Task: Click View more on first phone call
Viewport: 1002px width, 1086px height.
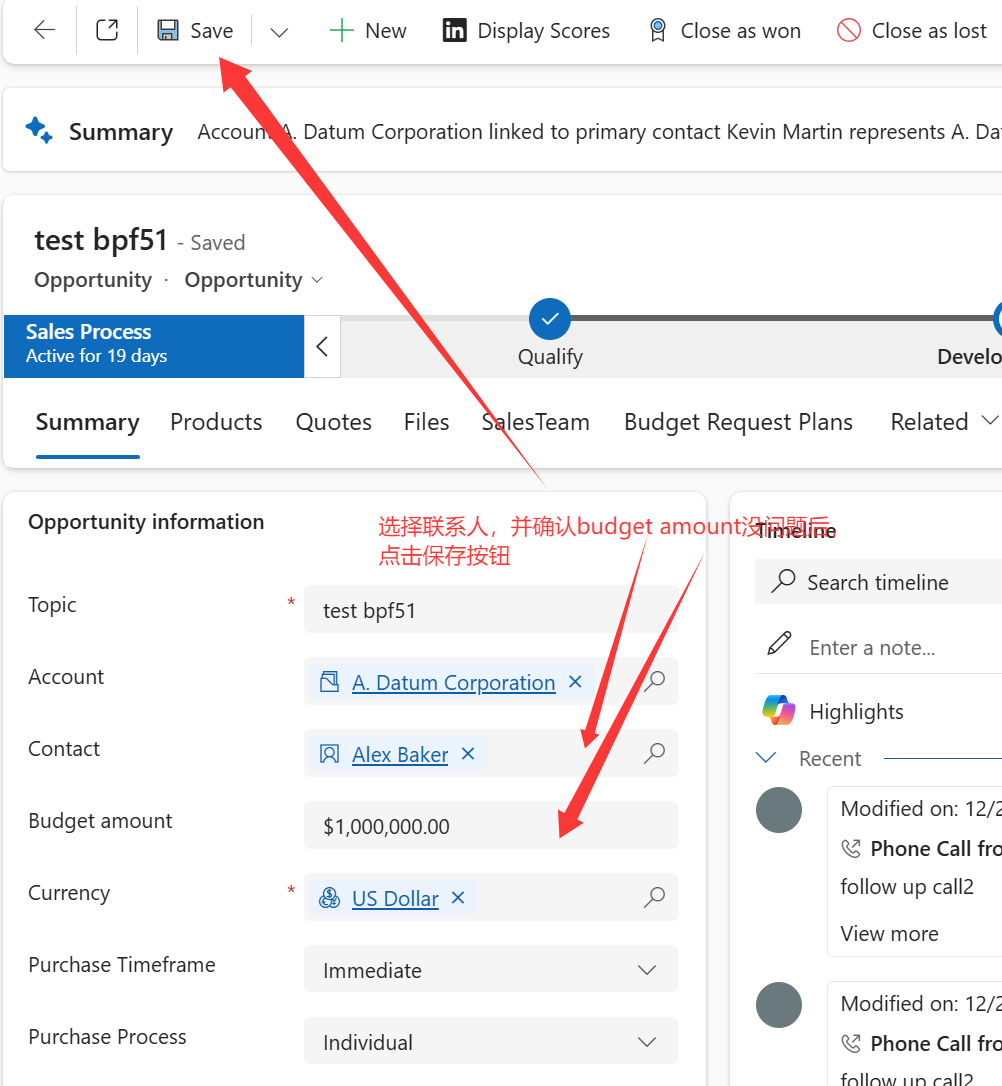Action: pos(889,934)
